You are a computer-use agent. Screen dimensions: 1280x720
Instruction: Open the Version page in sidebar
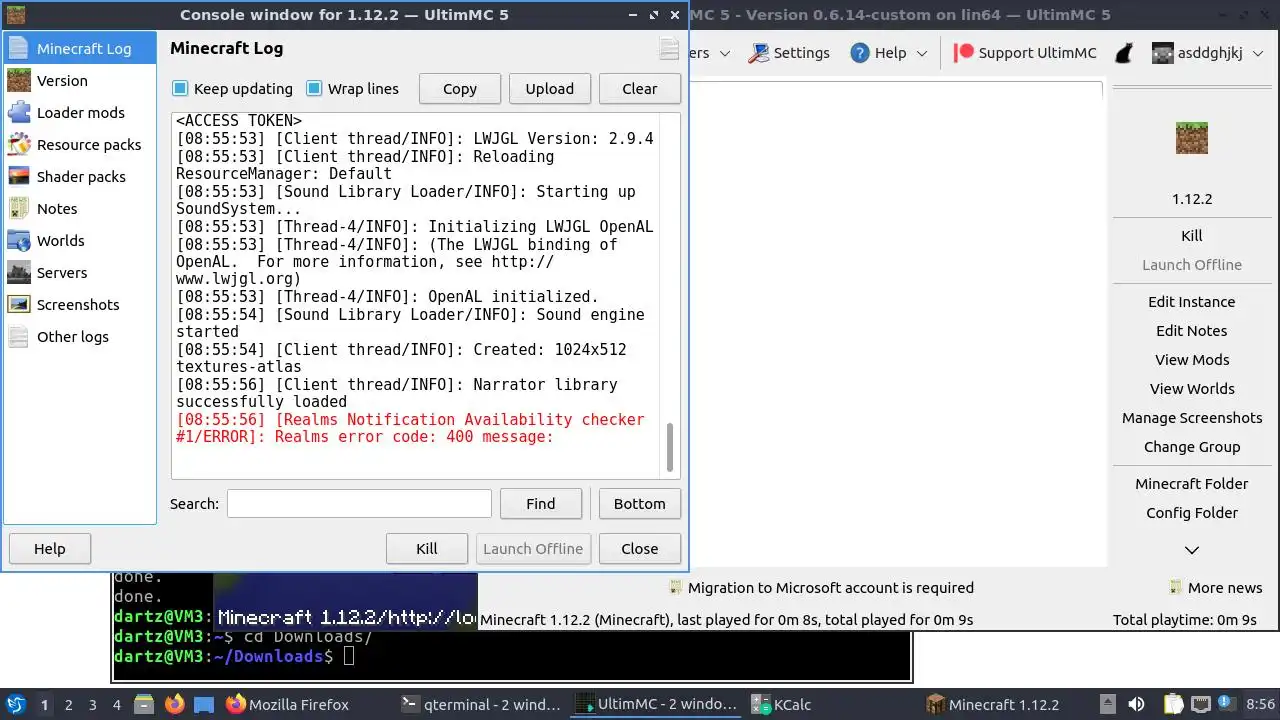[x=80, y=80]
